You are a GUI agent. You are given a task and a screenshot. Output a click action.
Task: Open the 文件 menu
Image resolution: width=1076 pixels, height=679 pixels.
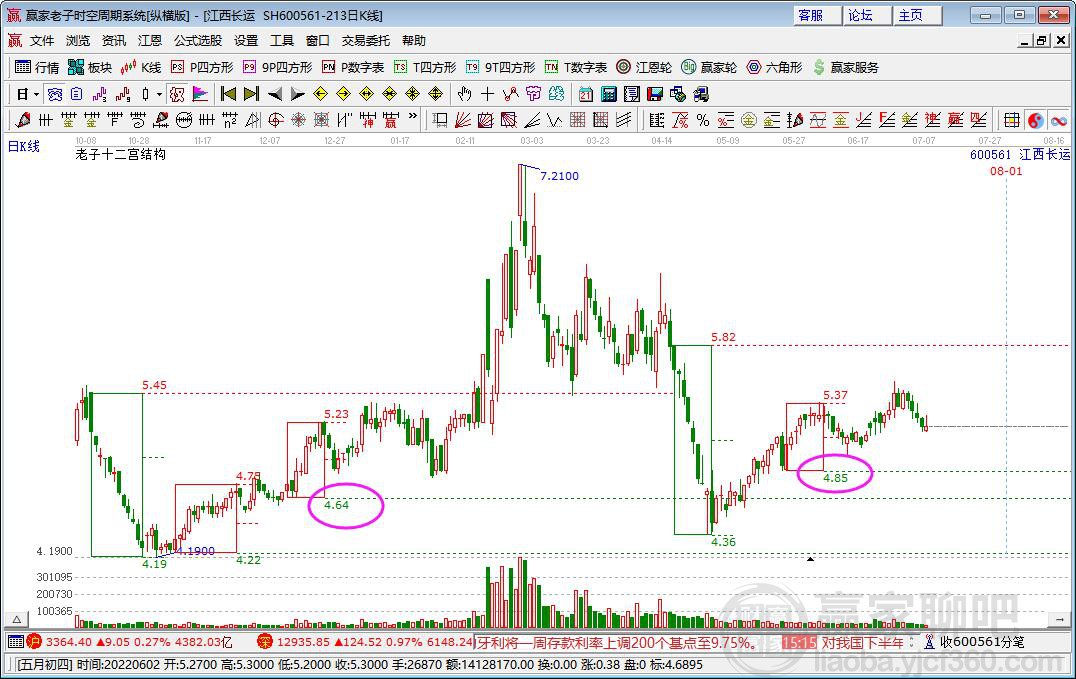coord(42,41)
